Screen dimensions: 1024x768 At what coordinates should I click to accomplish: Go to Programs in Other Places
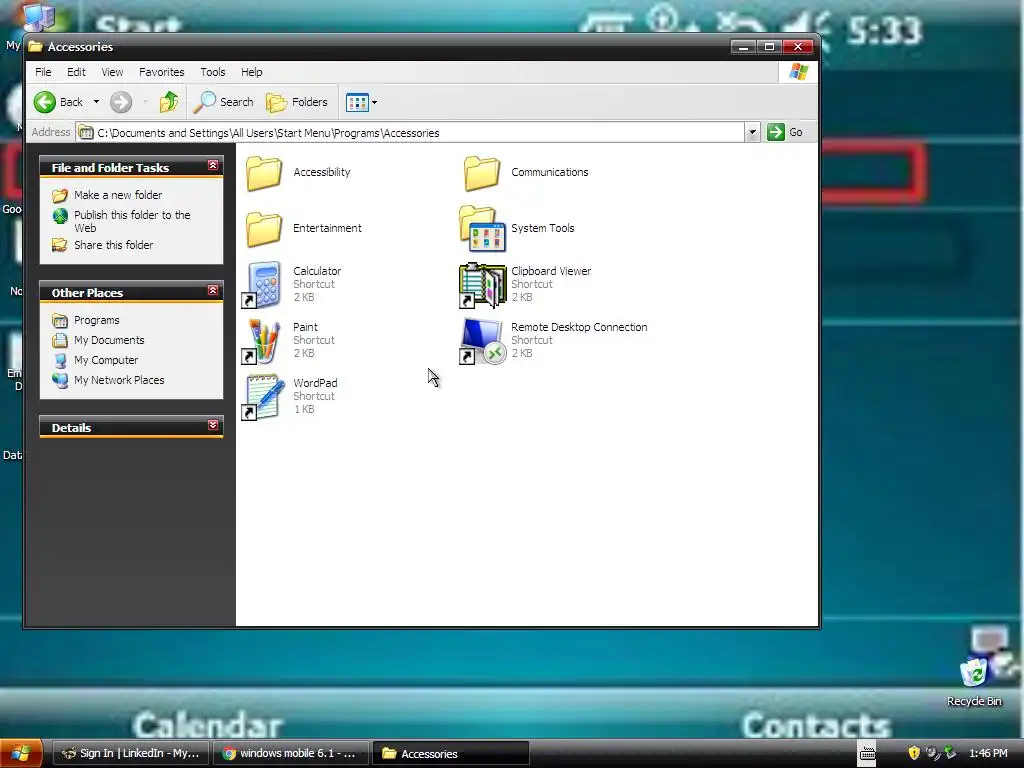[x=97, y=320]
